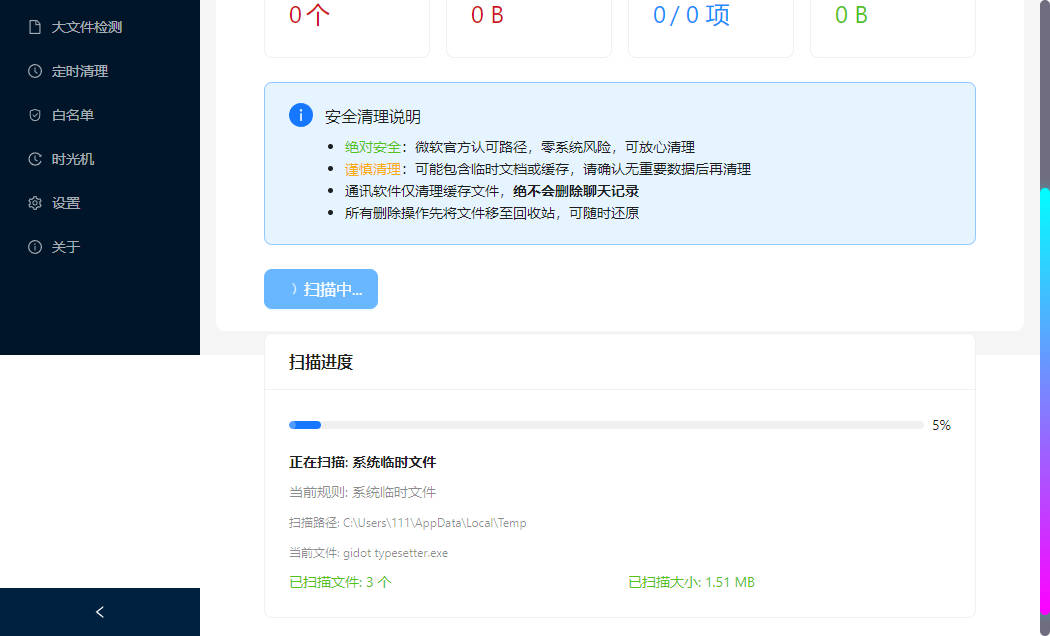Image resolution: width=1050 pixels, height=636 pixels.
Task: Navigate to 大文件检测 in the sidebar
Action: click(80, 27)
